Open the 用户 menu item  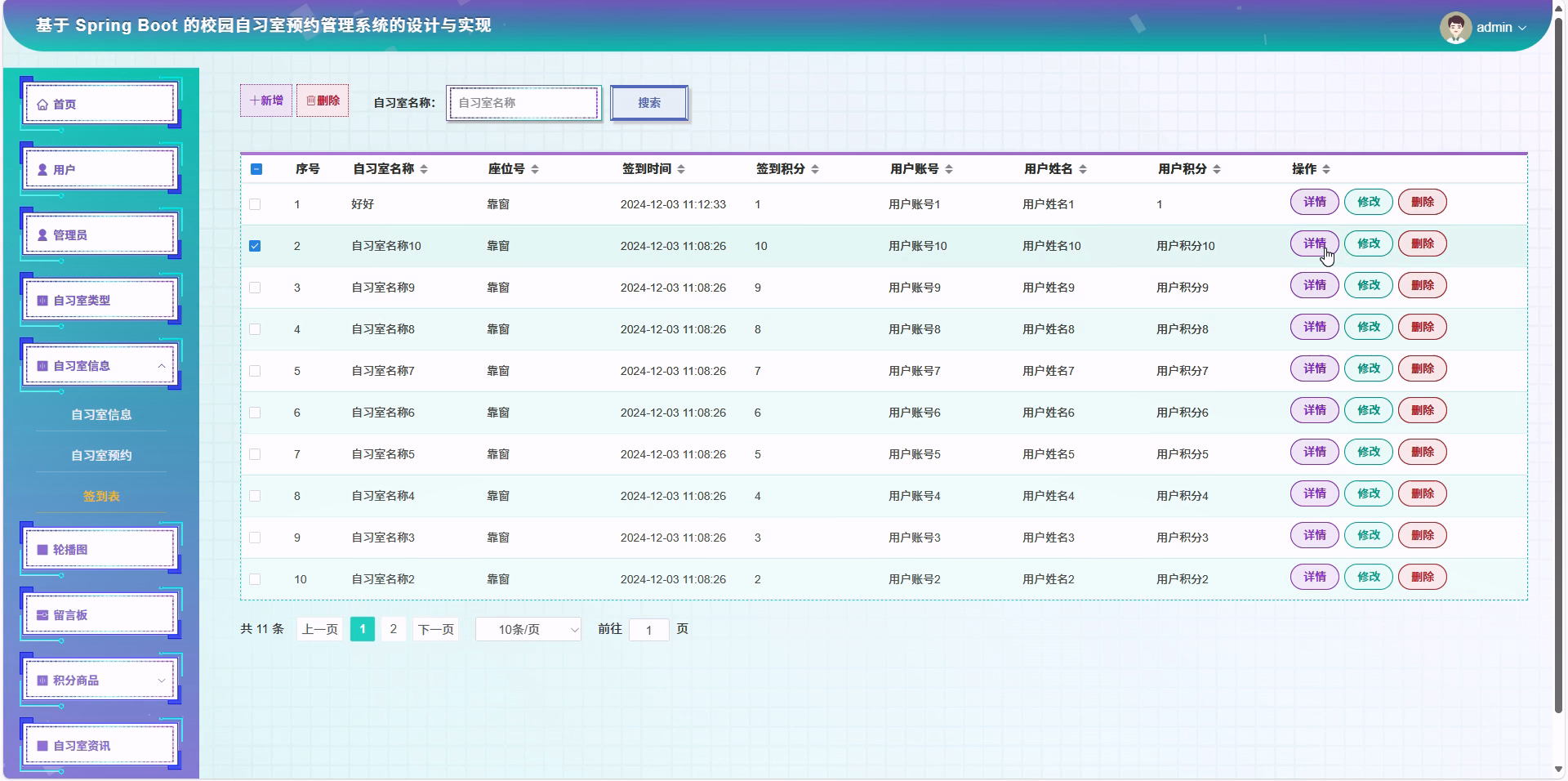tap(100, 169)
